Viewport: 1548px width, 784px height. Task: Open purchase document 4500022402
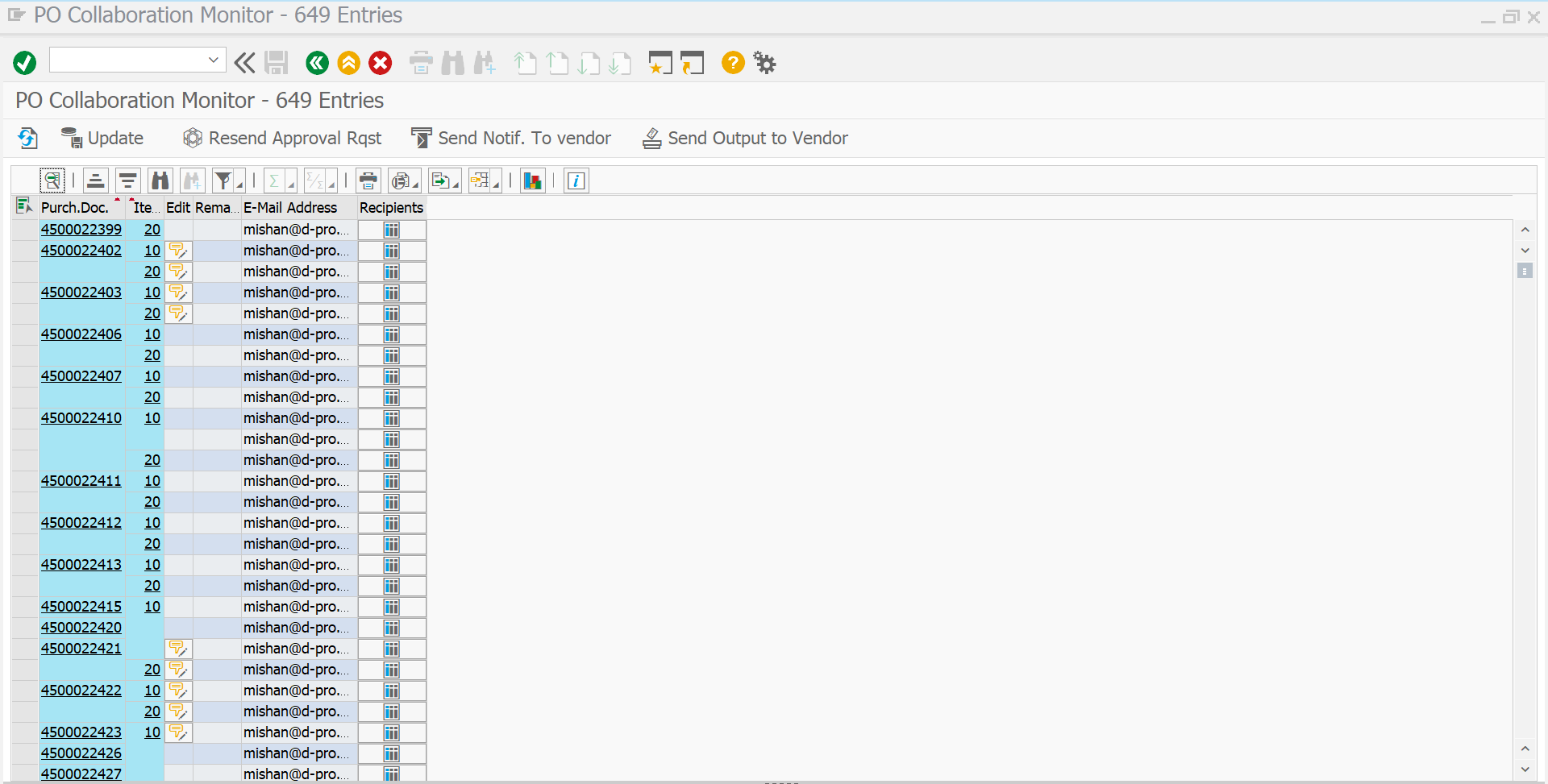coord(81,251)
